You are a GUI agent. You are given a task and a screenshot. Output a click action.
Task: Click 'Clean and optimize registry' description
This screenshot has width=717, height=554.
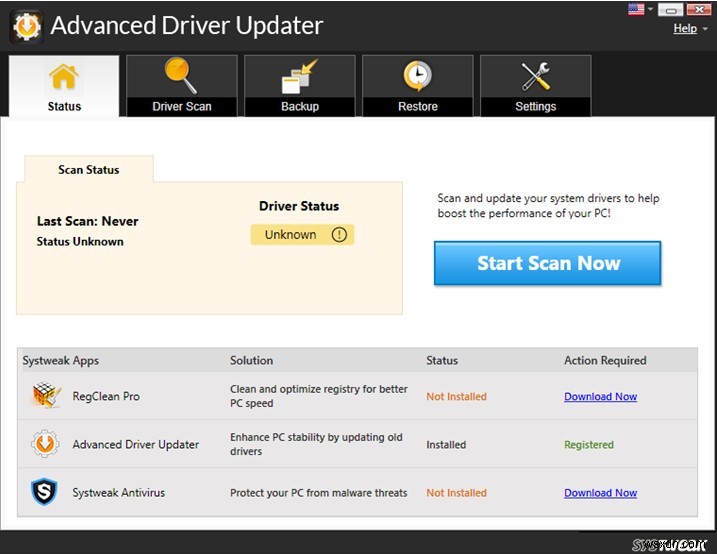coord(319,396)
